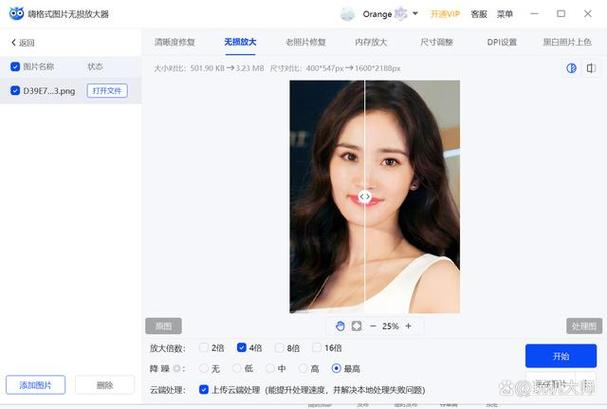This screenshot has height=409, width=607.
Task: Switch to the DPI设置 tab
Action: click(502, 42)
